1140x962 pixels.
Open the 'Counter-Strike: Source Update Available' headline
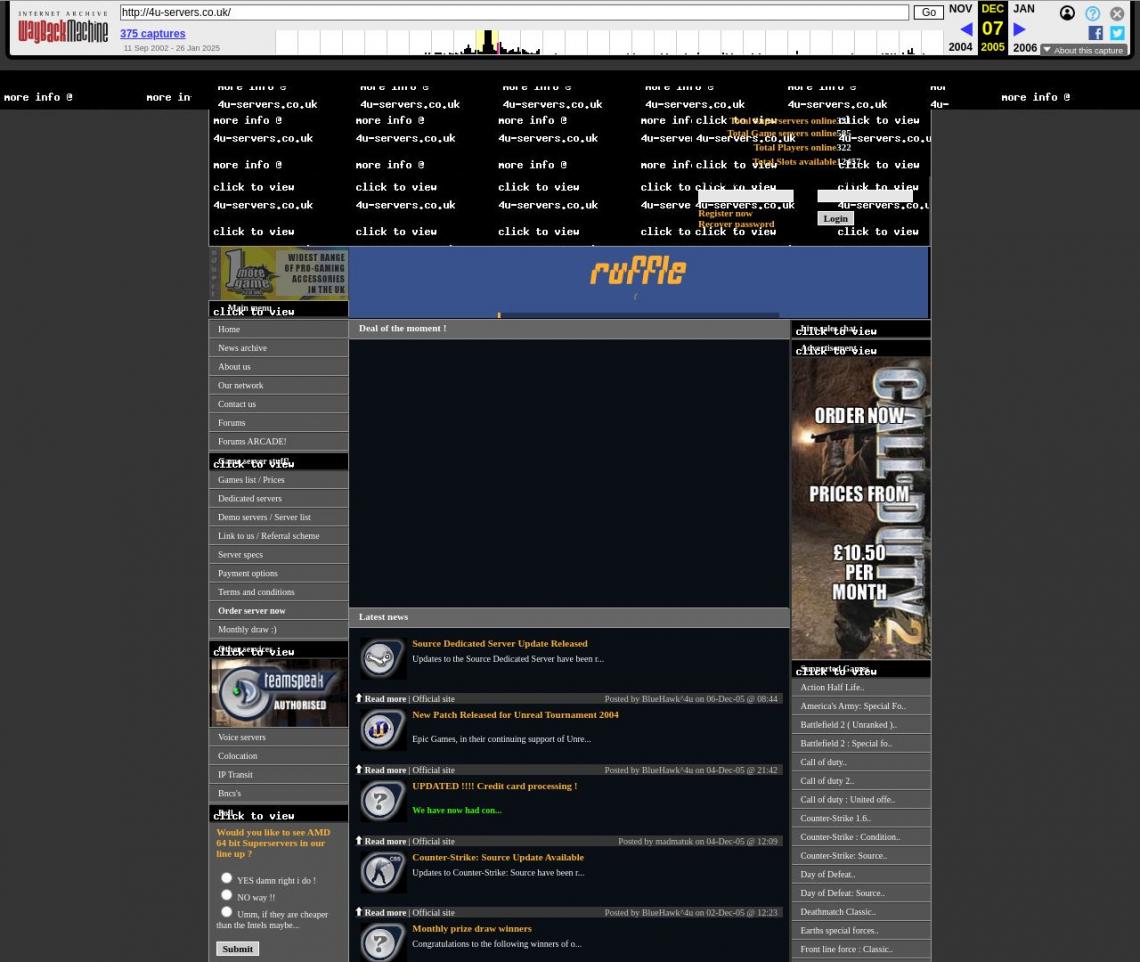coord(498,857)
